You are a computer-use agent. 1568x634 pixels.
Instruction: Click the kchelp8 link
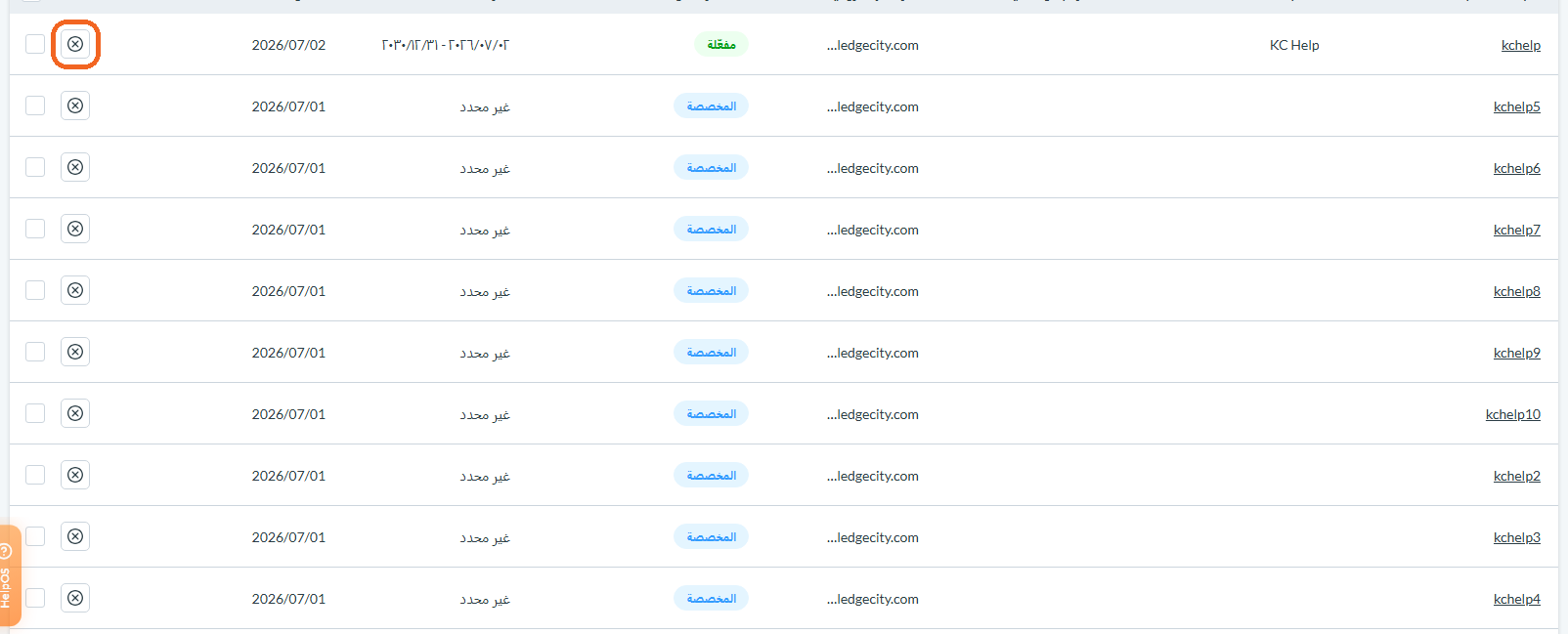[1516, 291]
